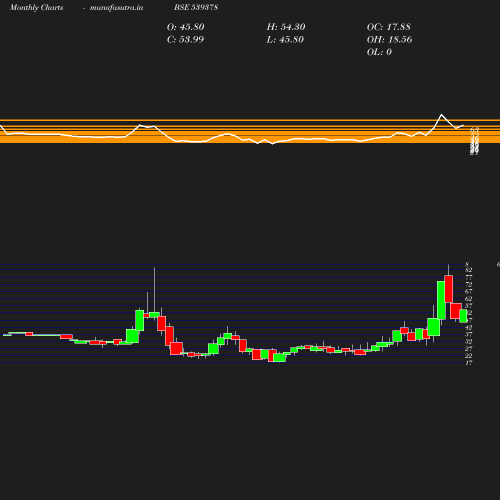The width and height of the screenshot is (500, 500).
Task: Click the tallest red candle at the chart peak
Action: click(x=449, y=289)
